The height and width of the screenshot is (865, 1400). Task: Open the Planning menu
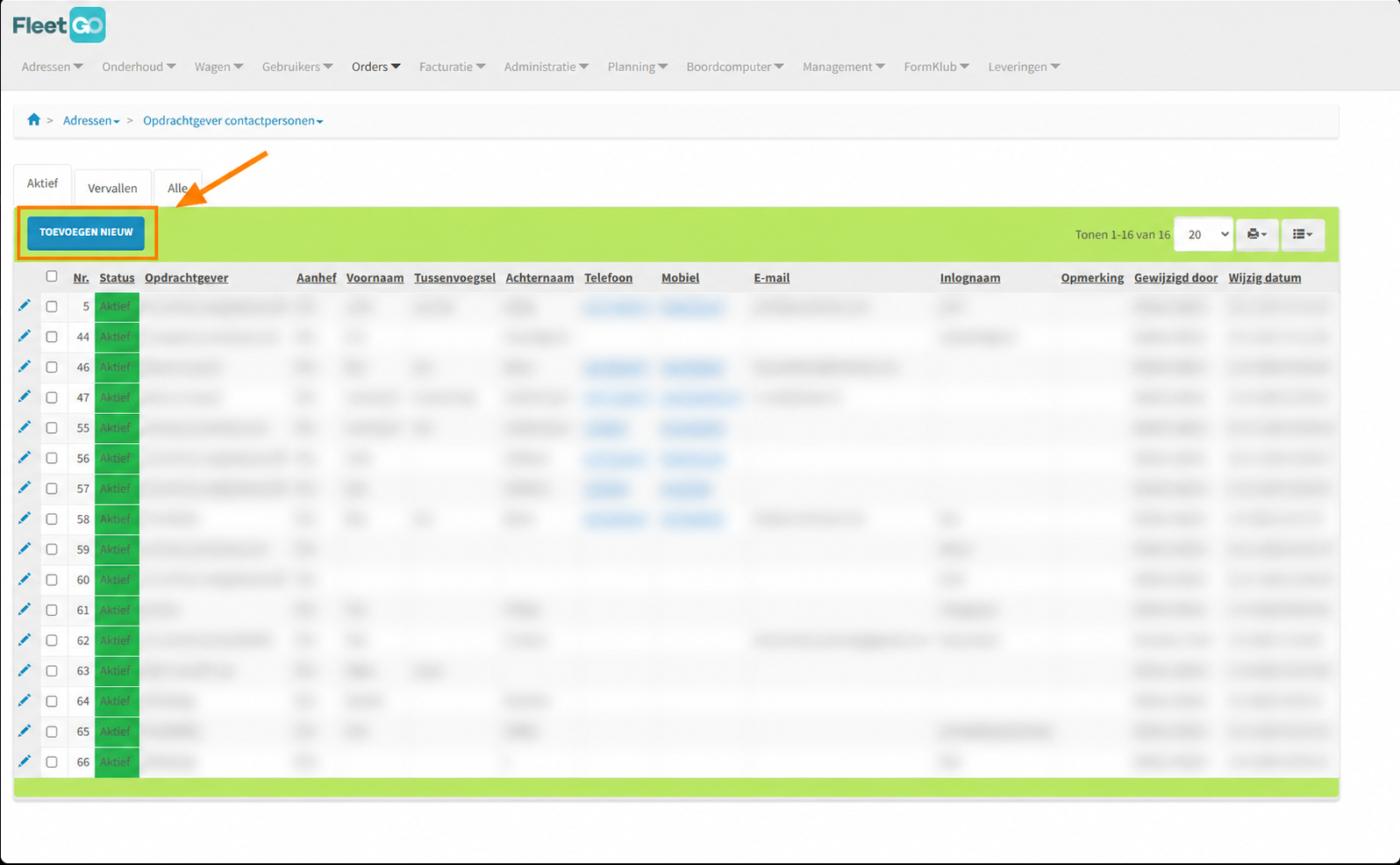(x=638, y=67)
